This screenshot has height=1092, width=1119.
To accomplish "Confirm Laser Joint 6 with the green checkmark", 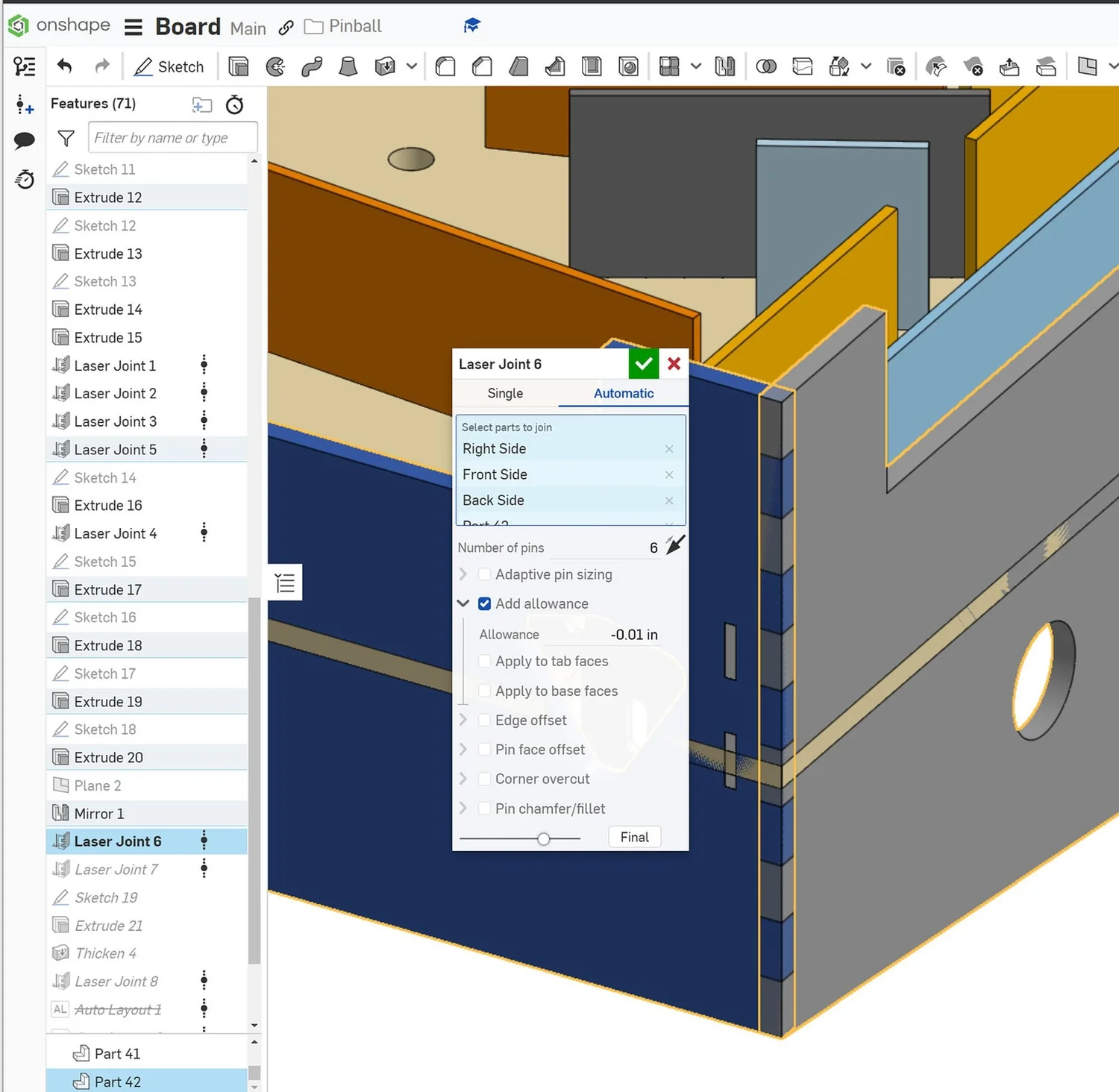I will [643, 364].
